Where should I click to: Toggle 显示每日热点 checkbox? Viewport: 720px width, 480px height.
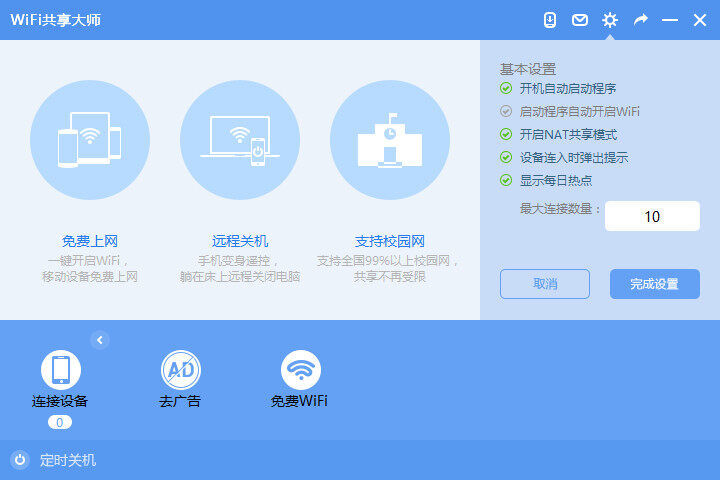click(506, 180)
